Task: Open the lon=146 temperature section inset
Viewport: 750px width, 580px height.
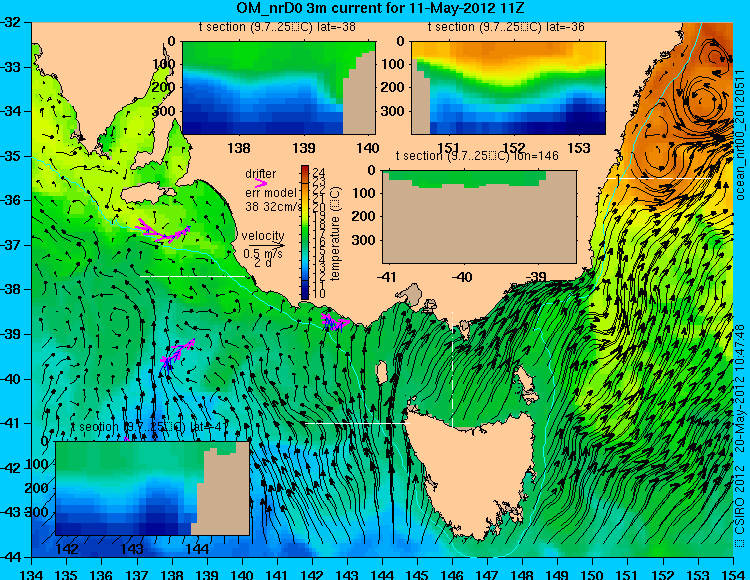Action: [479, 217]
